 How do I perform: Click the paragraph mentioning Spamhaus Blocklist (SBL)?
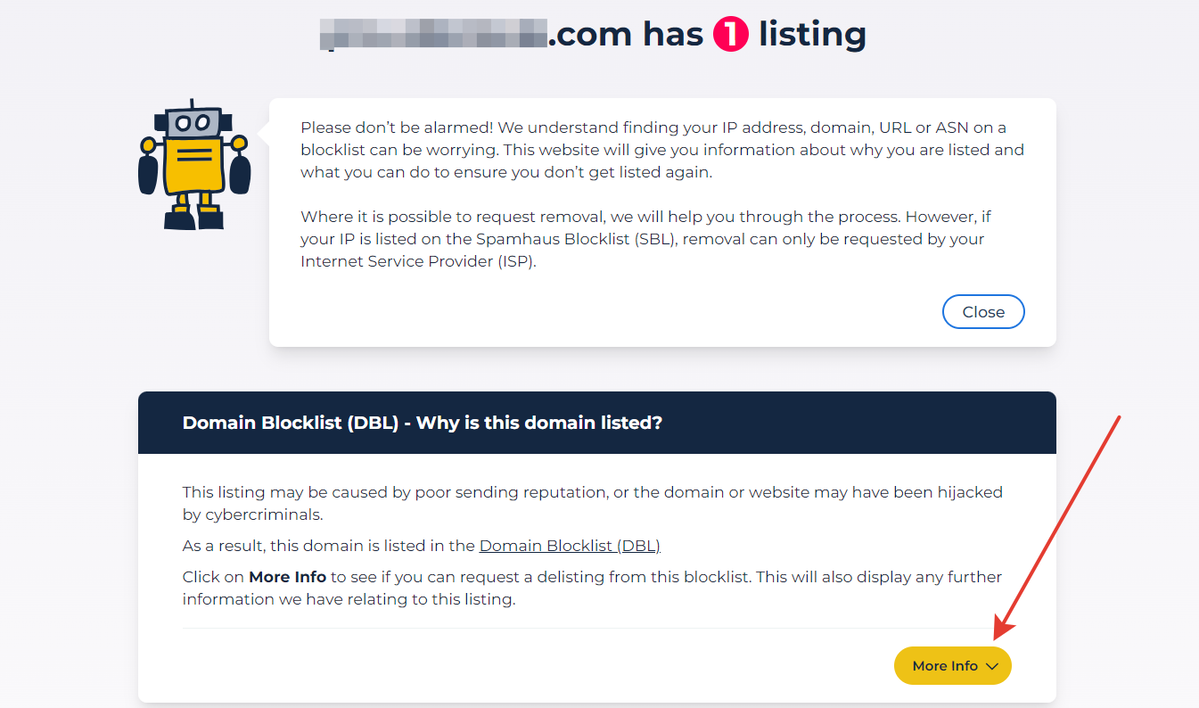[645, 239]
